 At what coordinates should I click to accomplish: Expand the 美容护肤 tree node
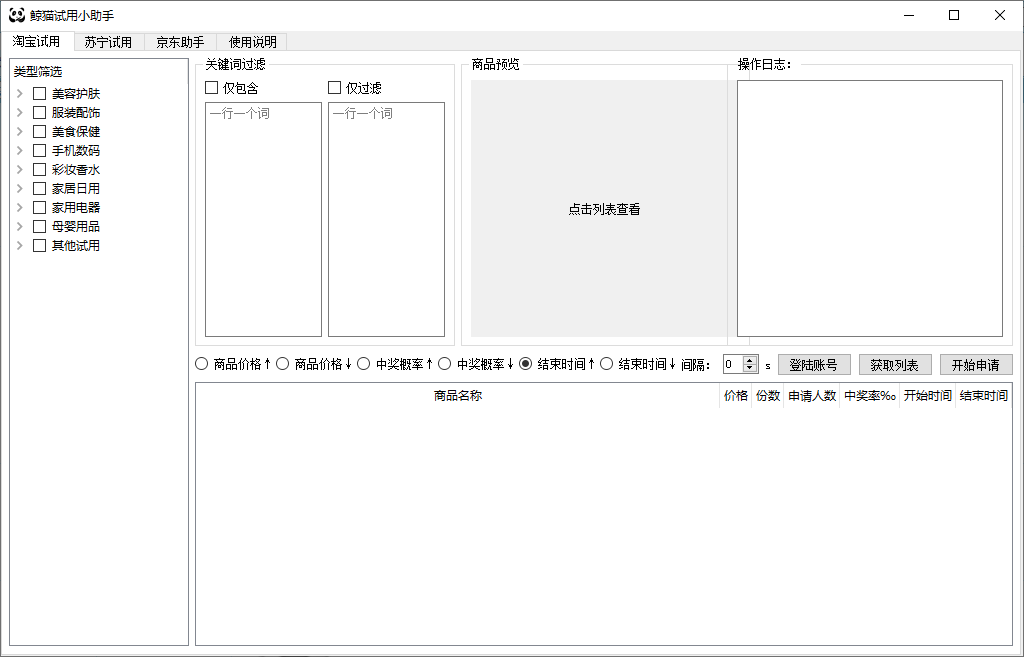point(20,93)
